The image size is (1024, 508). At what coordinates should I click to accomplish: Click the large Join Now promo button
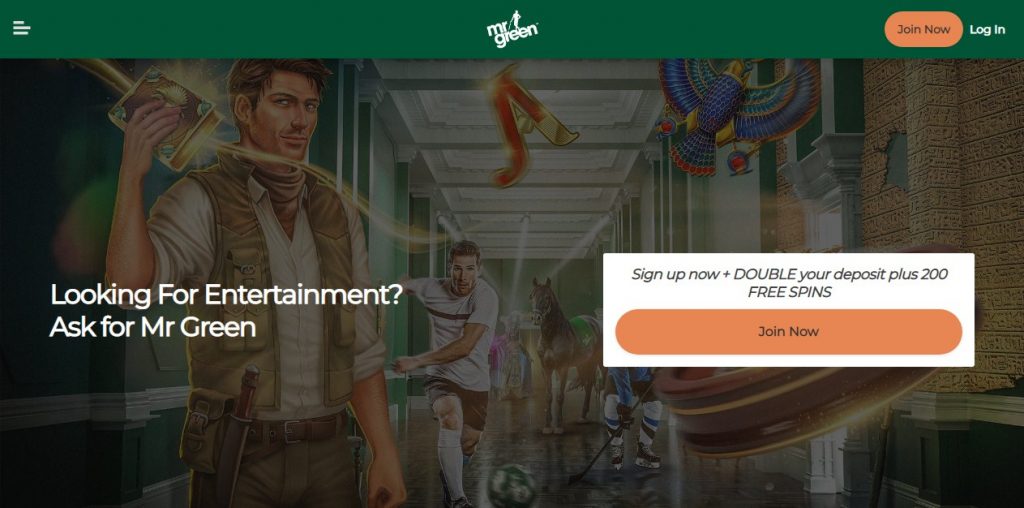[x=788, y=332]
